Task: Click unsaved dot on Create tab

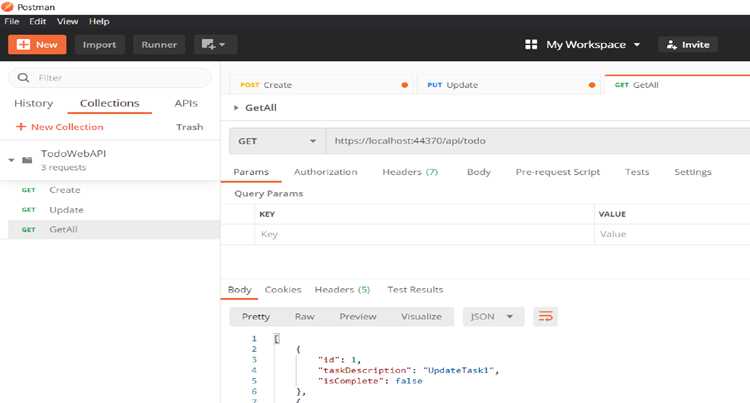Action: point(405,85)
